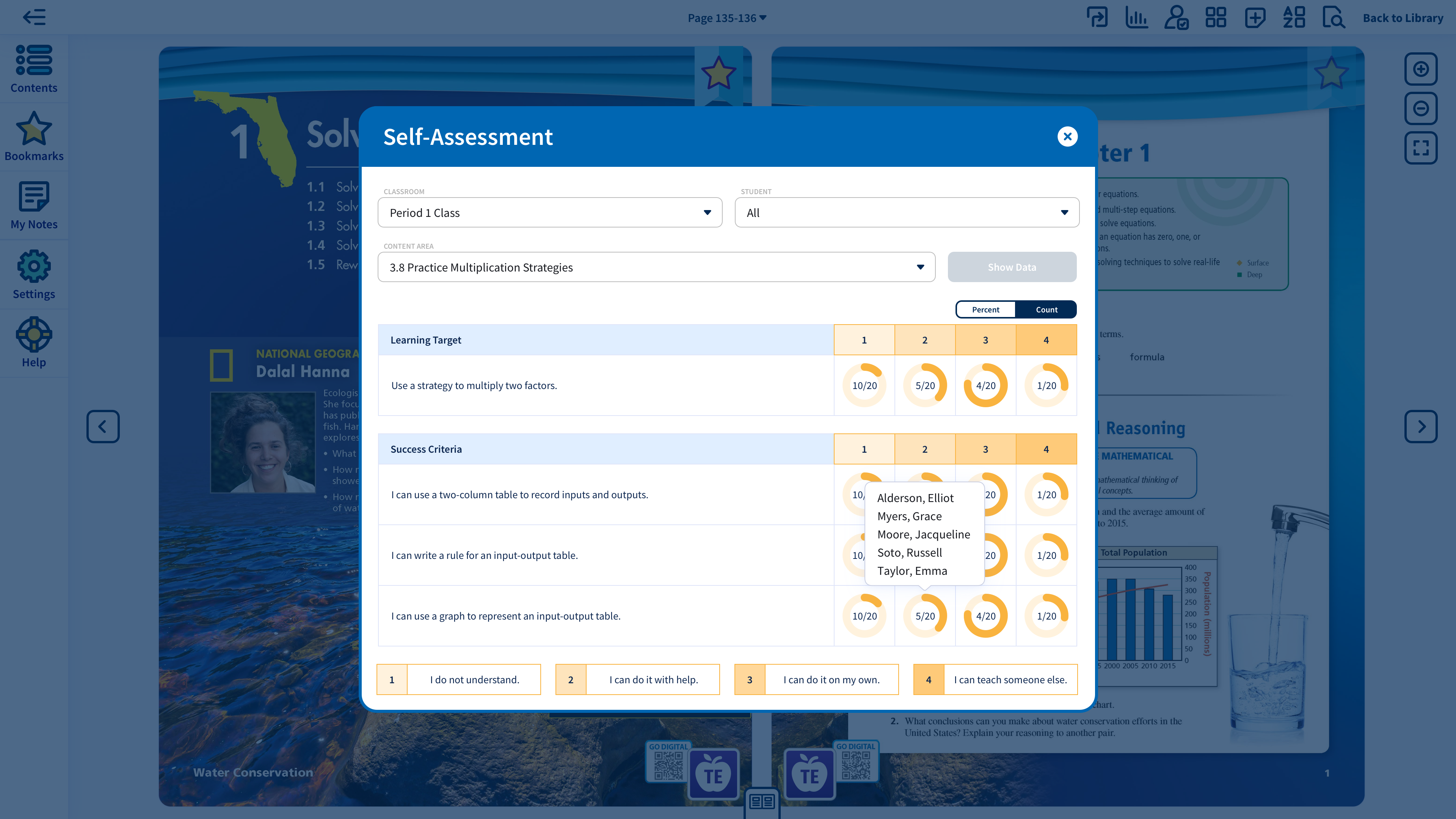The image size is (1456, 819).
Task: Open the bar chart reports icon
Action: [x=1137, y=17]
